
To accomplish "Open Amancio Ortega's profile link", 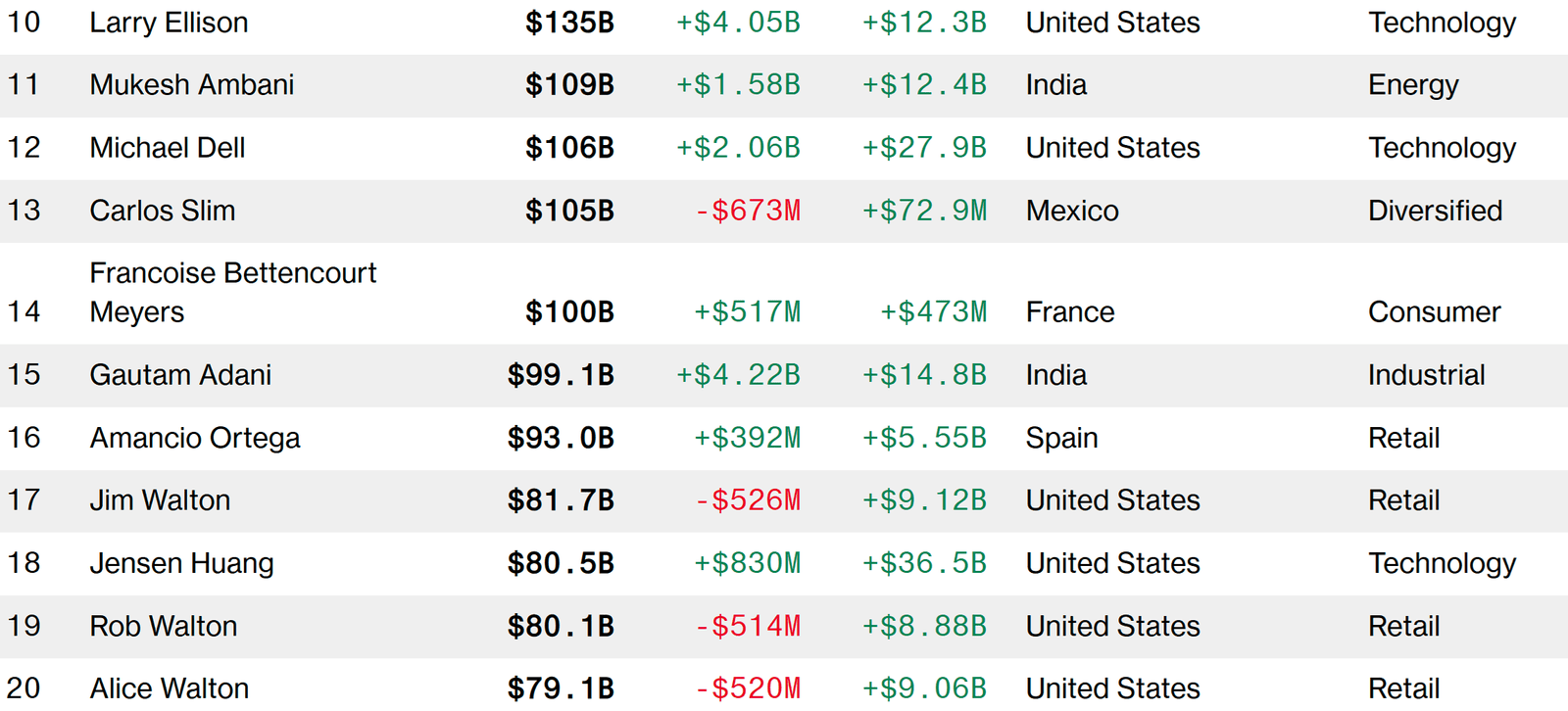I will click(194, 438).
